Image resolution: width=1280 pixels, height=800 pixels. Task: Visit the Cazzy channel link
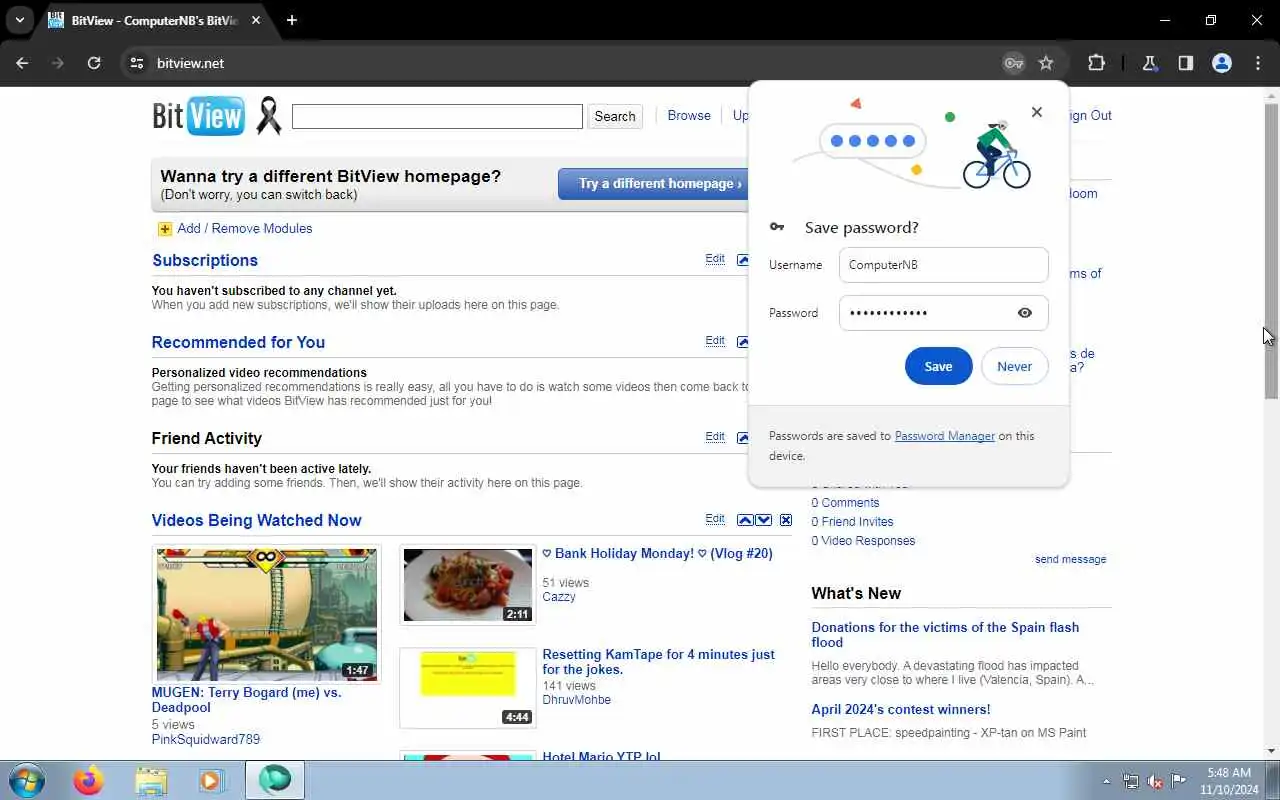coord(559,597)
